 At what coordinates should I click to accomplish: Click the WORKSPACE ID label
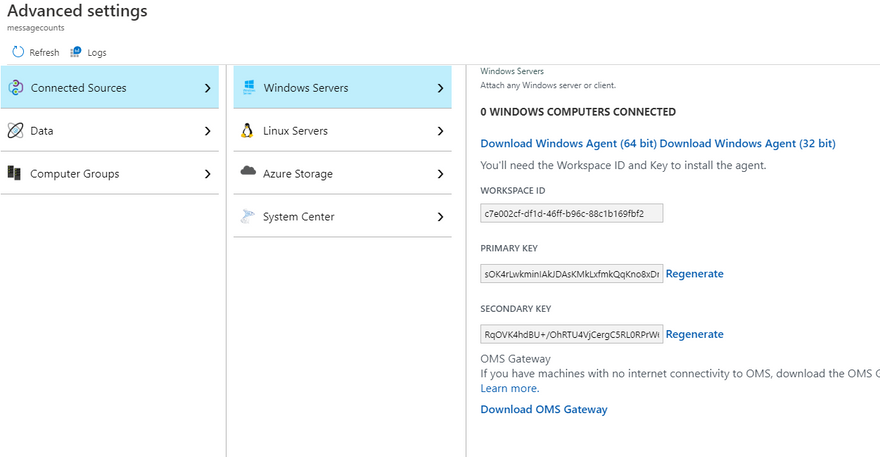pyautogui.click(x=512, y=190)
